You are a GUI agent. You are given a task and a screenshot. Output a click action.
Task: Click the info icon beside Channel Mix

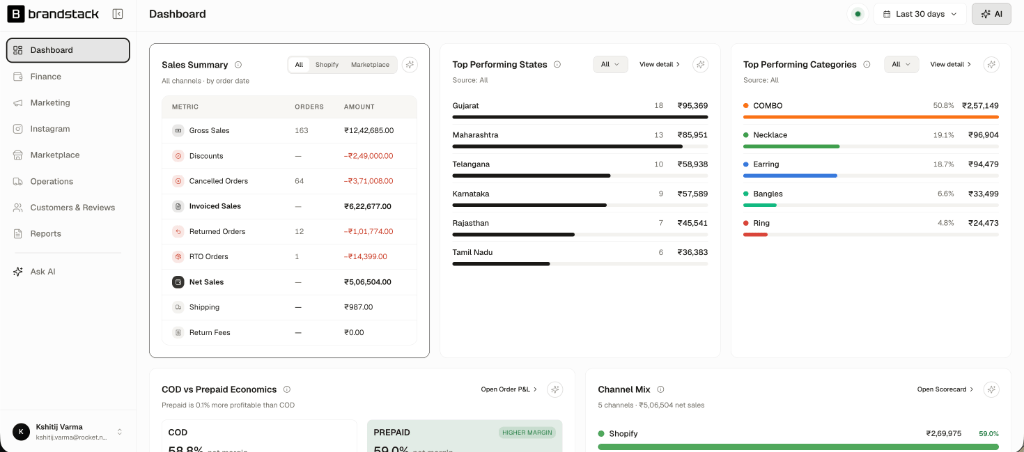tap(660, 389)
